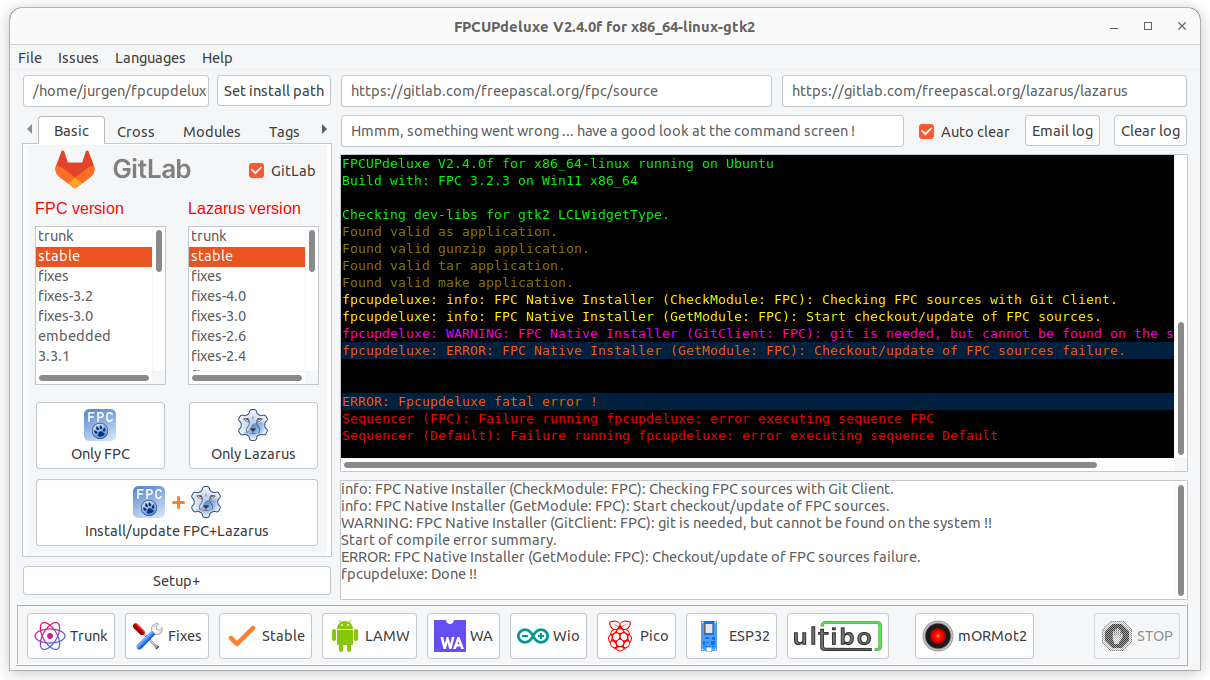
Task: Click the Set install path button
Action: 273,91
